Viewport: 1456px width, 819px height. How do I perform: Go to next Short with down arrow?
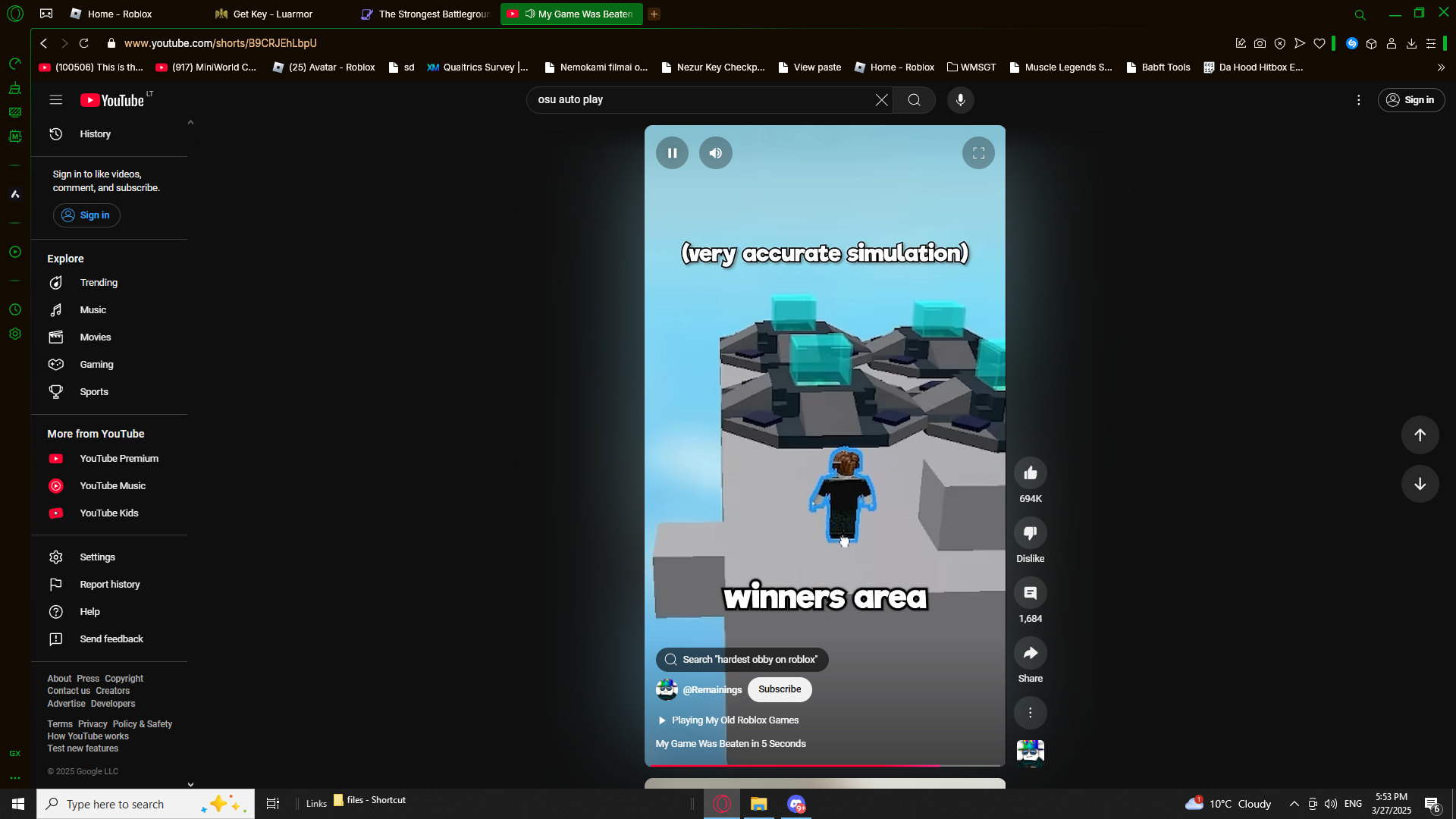1420,484
